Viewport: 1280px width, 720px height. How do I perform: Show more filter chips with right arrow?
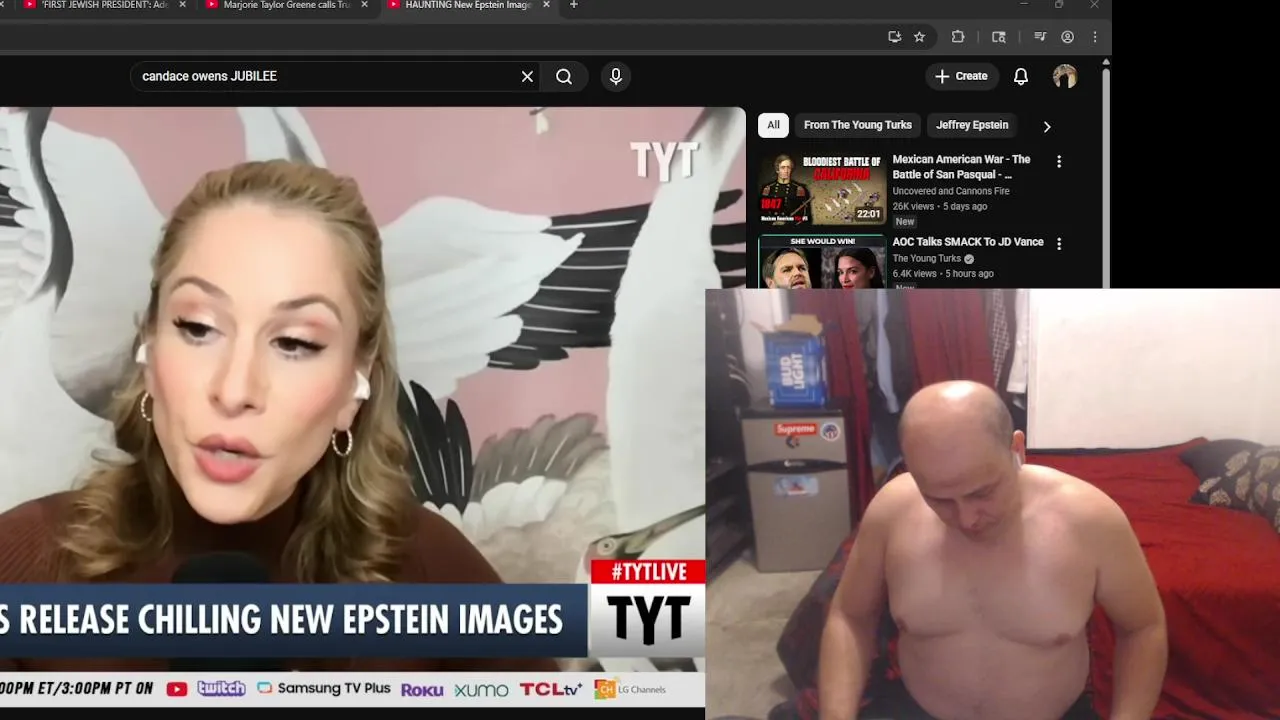(1047, 126)
